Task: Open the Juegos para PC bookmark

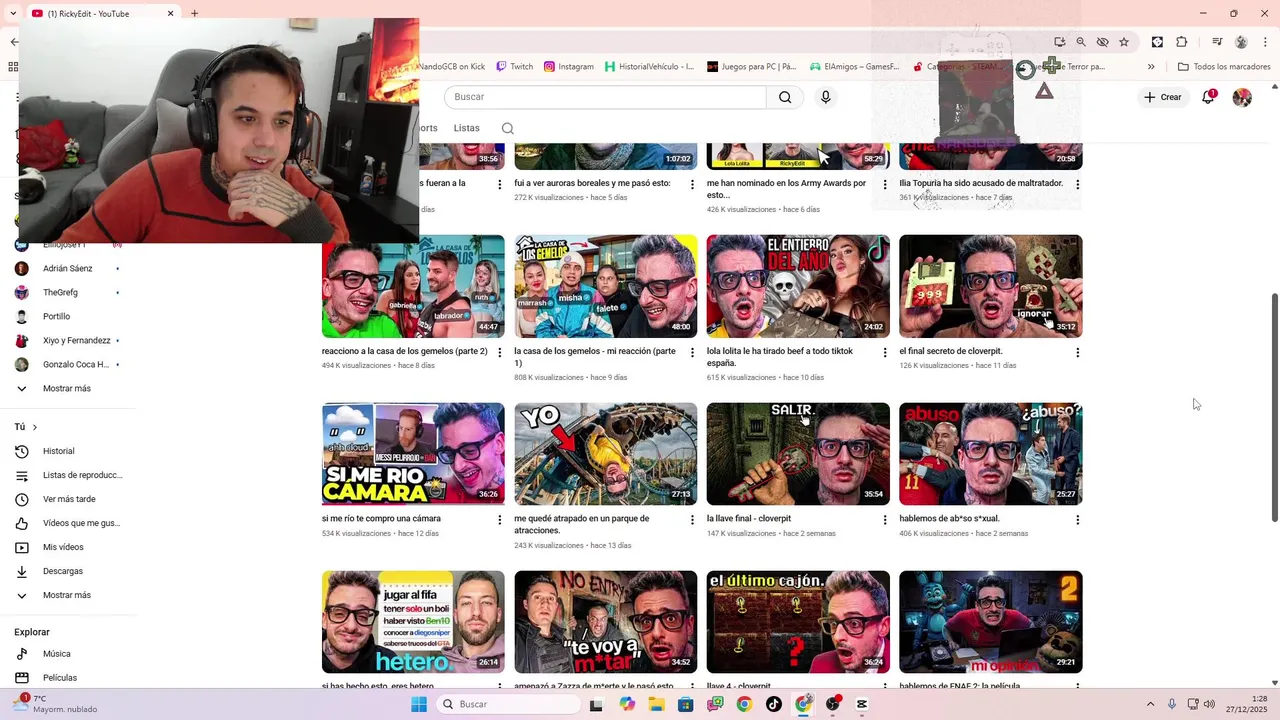Action: point(752,67)
